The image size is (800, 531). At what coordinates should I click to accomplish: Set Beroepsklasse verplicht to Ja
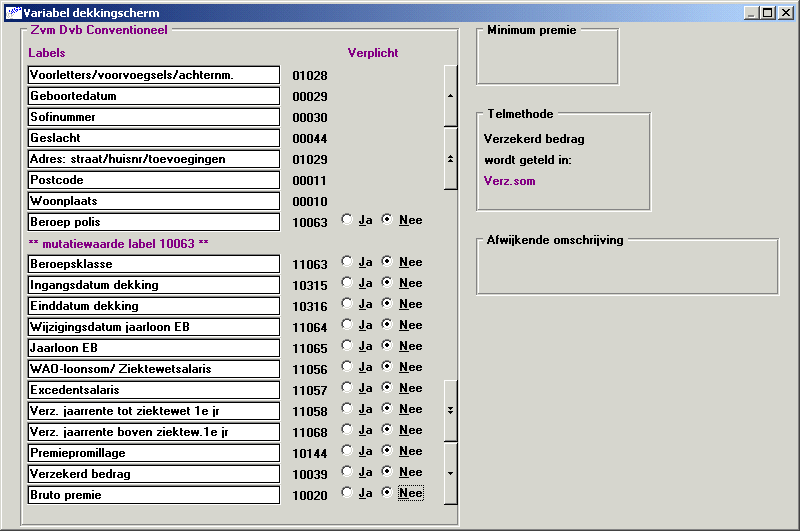[x=347, y=262]
